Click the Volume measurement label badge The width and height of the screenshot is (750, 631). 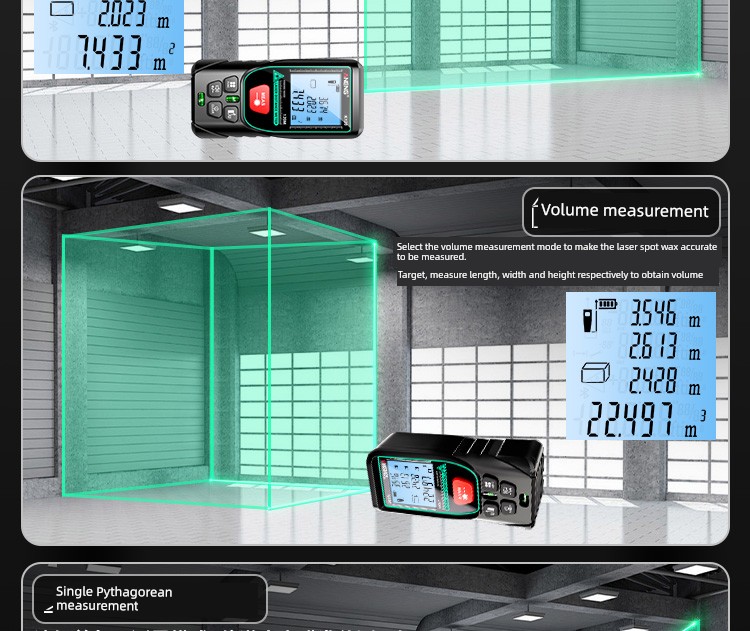pos(621,211)
